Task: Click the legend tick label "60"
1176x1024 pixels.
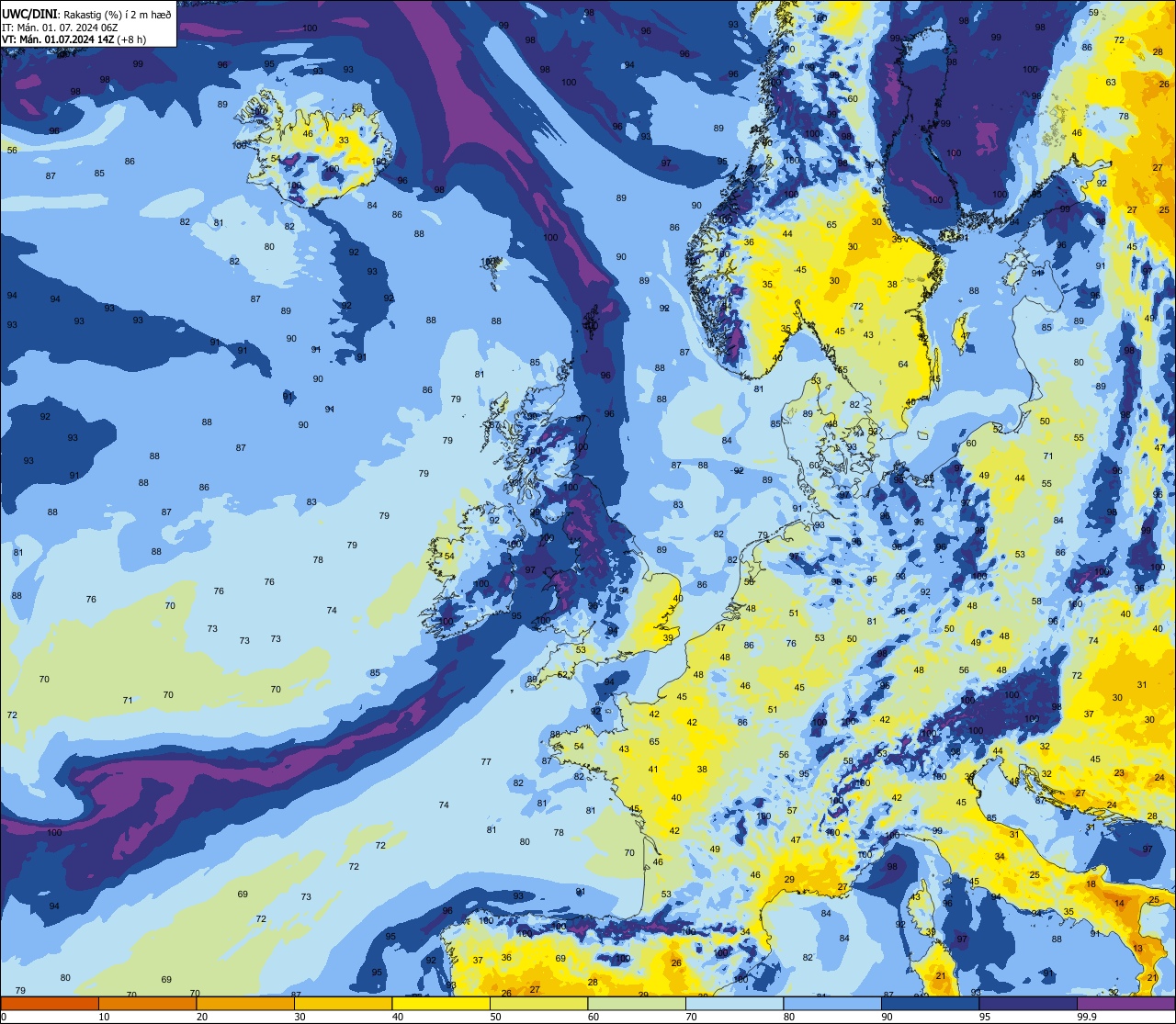Action: [x=594, y=1016]
